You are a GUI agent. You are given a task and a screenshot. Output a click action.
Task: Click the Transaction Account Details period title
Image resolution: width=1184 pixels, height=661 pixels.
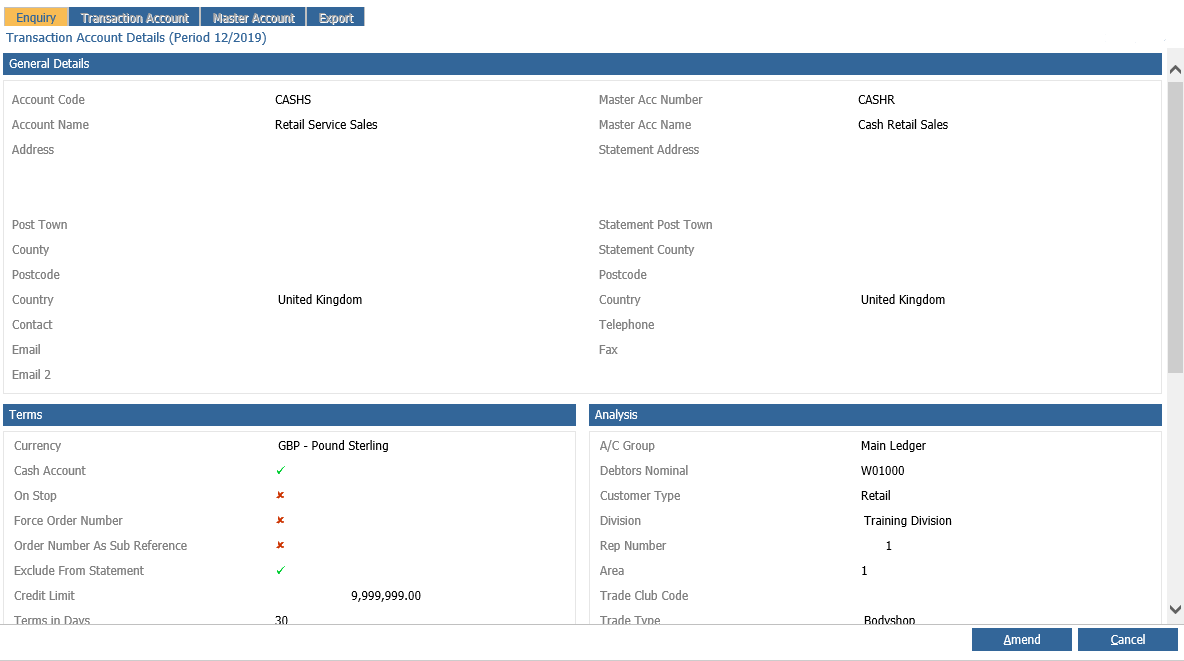136,38
